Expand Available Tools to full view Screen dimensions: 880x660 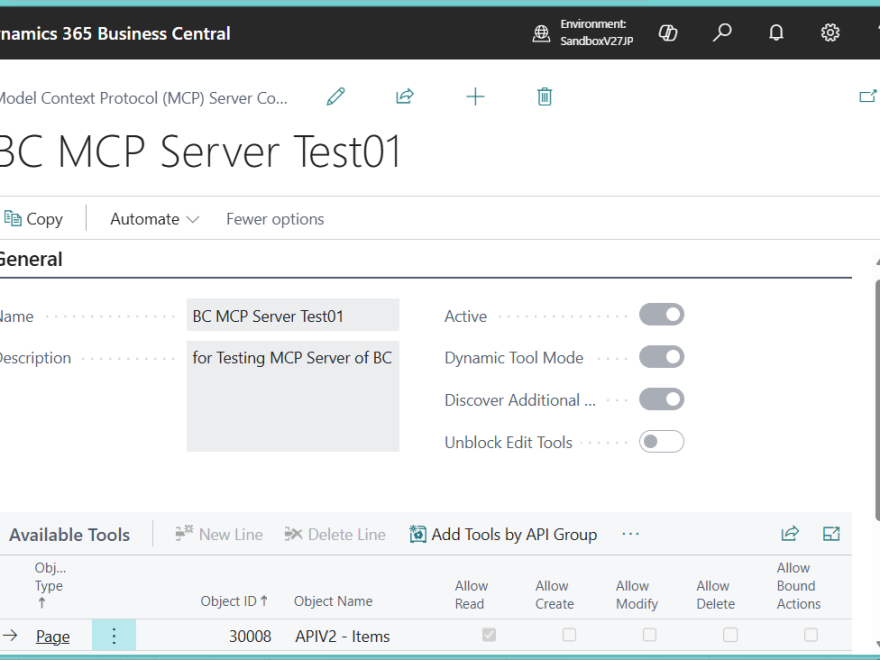click(x=831, y=534)
